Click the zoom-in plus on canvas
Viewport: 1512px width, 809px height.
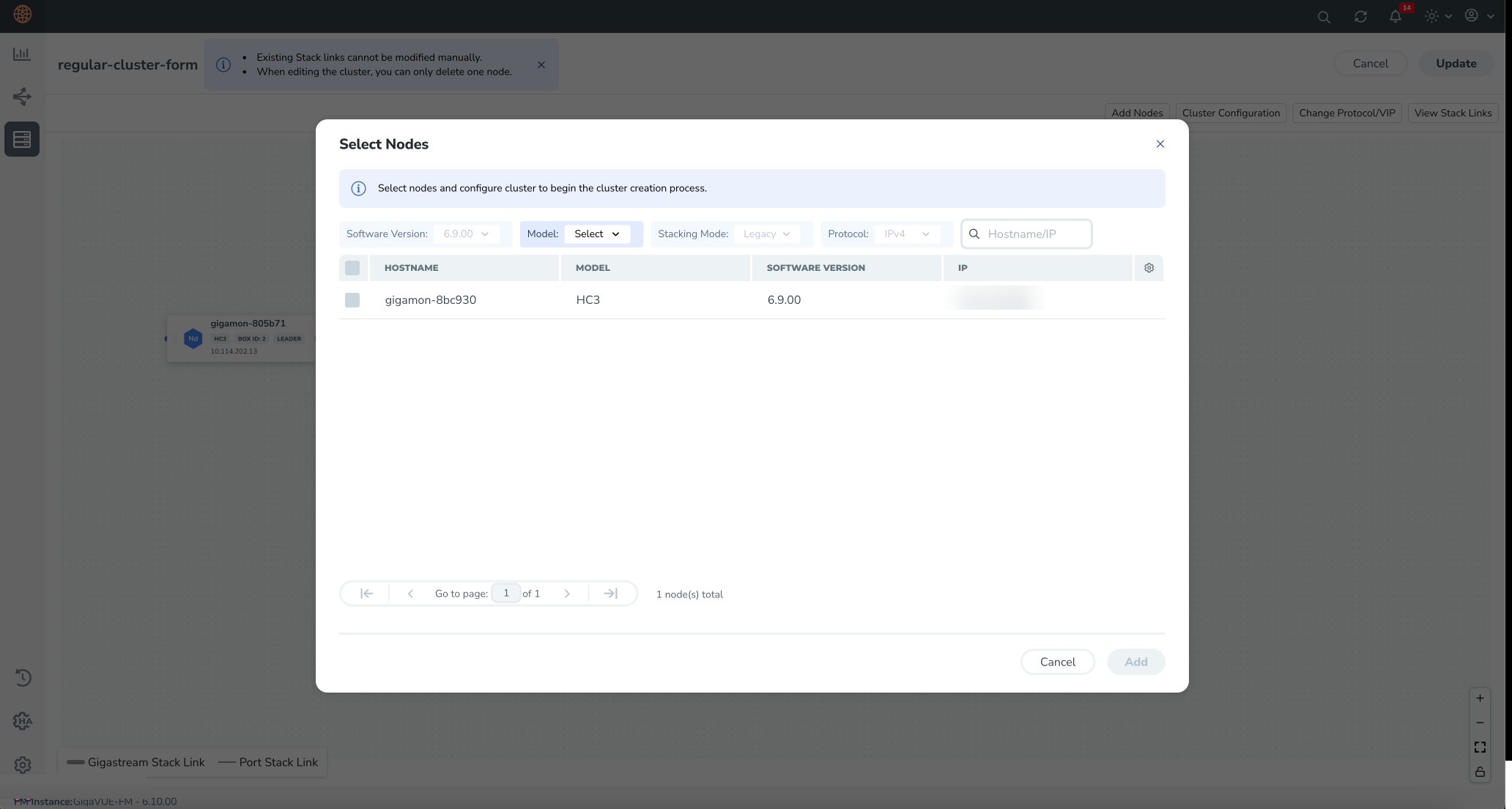(x=1480, y=698)
